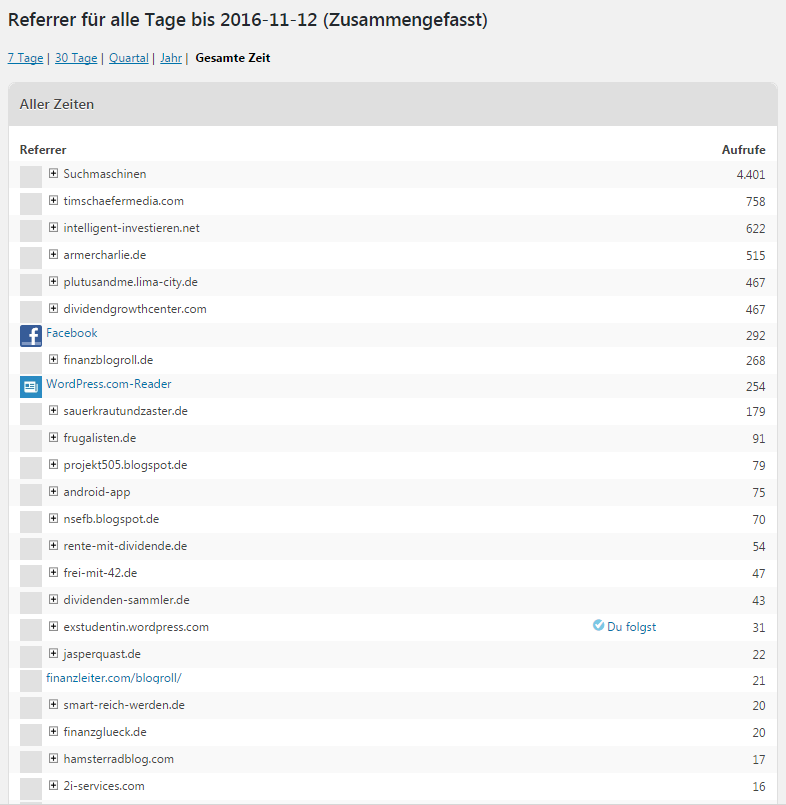The height and width of the screenshot is (805, 786).
Task: Expand the android-app referrer row
Action: [x=53, y=492]
